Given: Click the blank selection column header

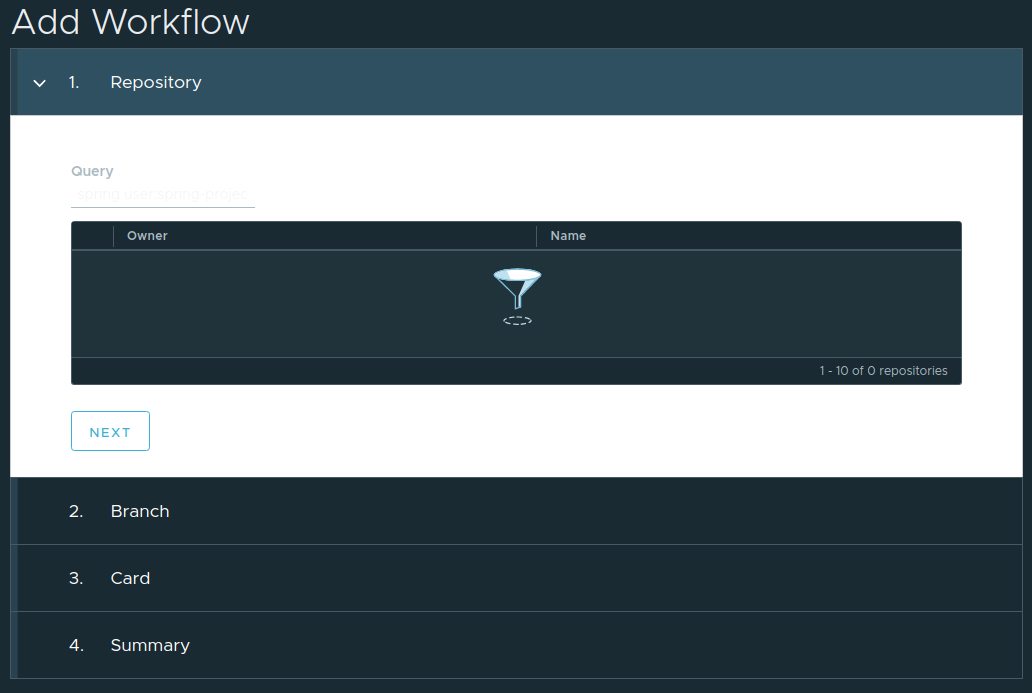Looking at the screenshot, I should point(92,236).
